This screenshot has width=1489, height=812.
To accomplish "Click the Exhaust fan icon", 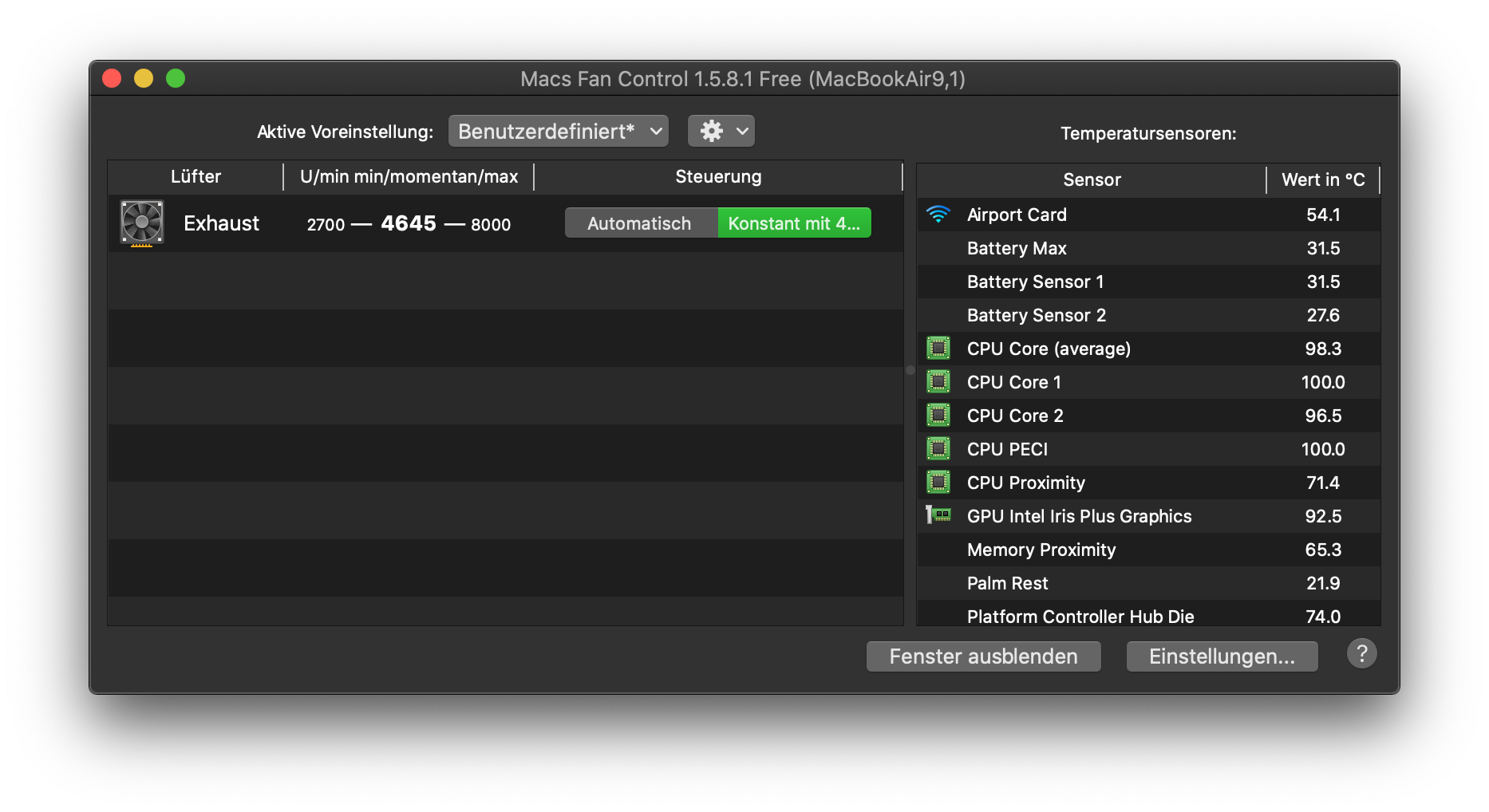I will click(x=142, y=223).
